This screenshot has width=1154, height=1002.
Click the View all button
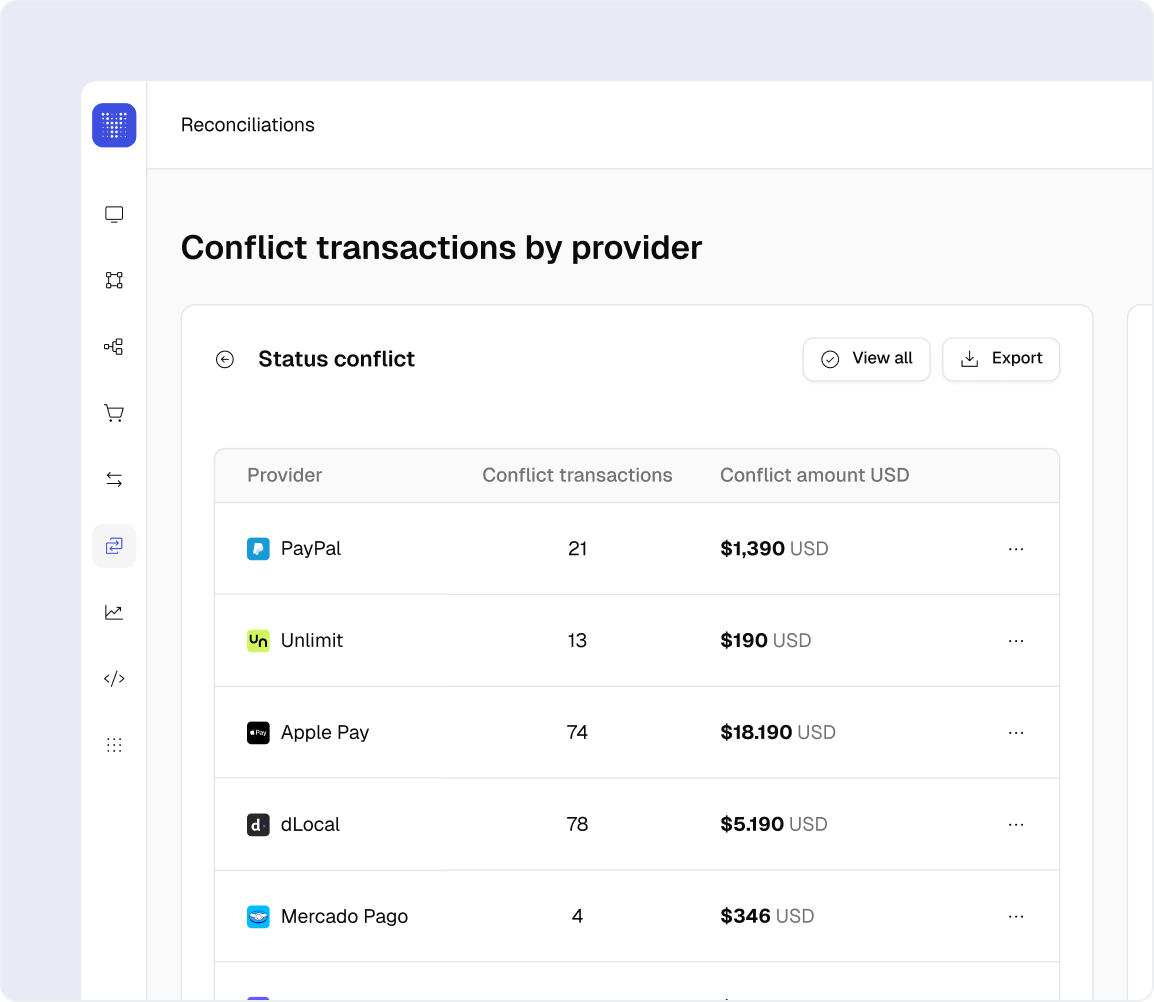pos(866,359)
